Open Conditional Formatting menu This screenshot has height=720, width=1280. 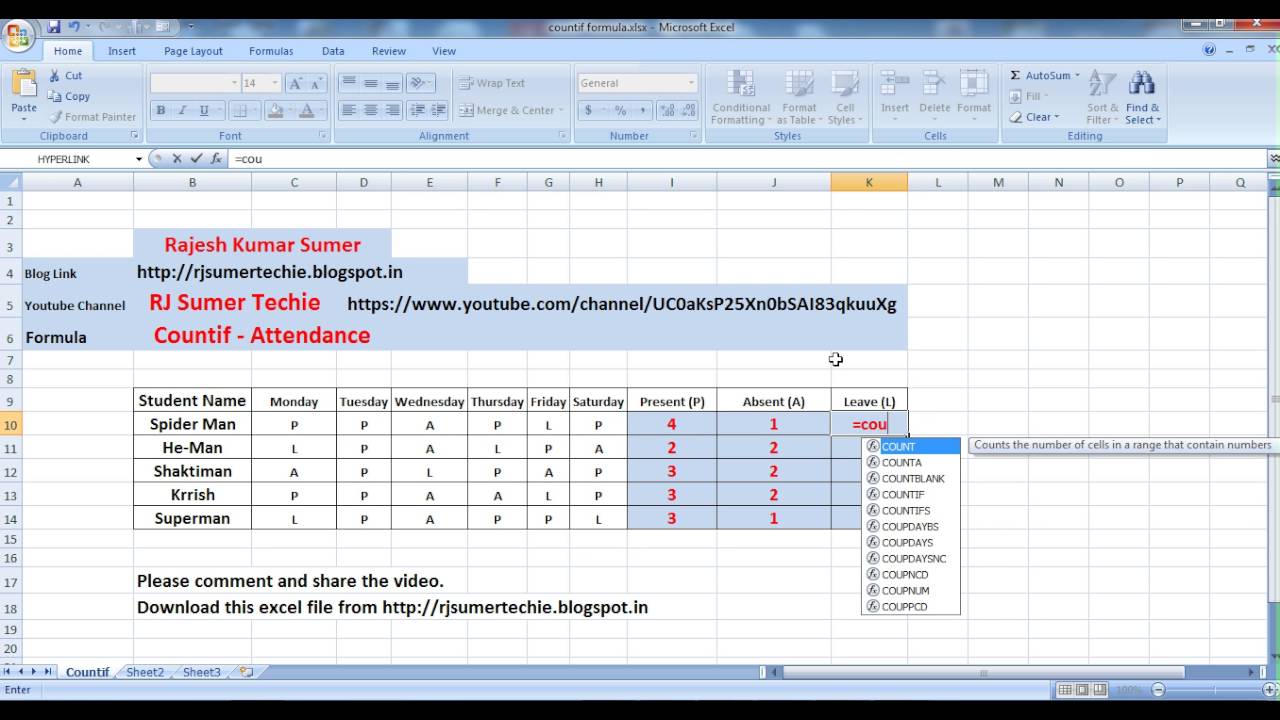[x=741, y=98]
